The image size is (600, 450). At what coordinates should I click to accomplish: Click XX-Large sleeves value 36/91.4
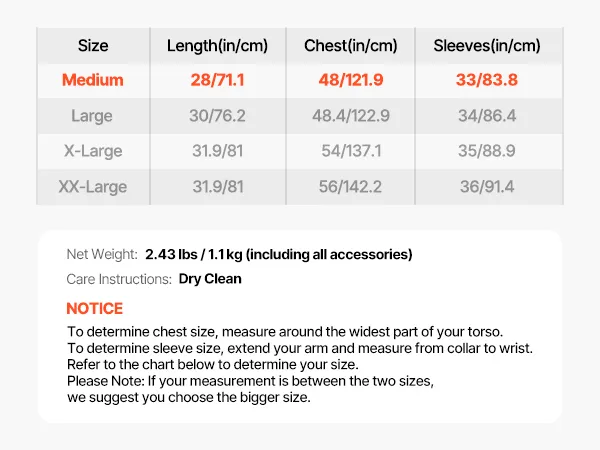click(x=487, y=186)
